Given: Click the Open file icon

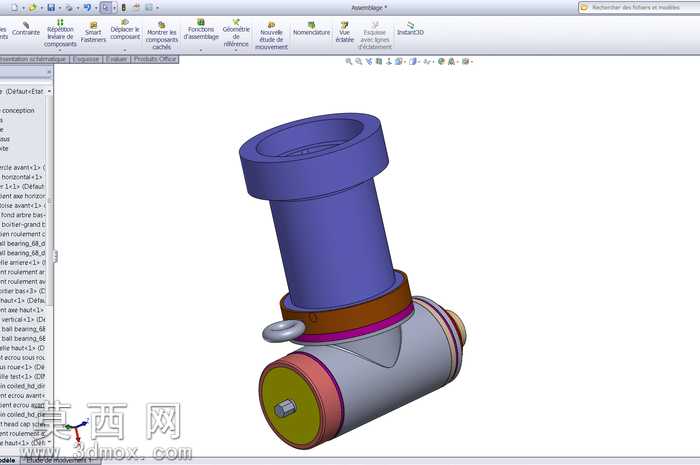Looking at the screenshot, I should (33, 8).
